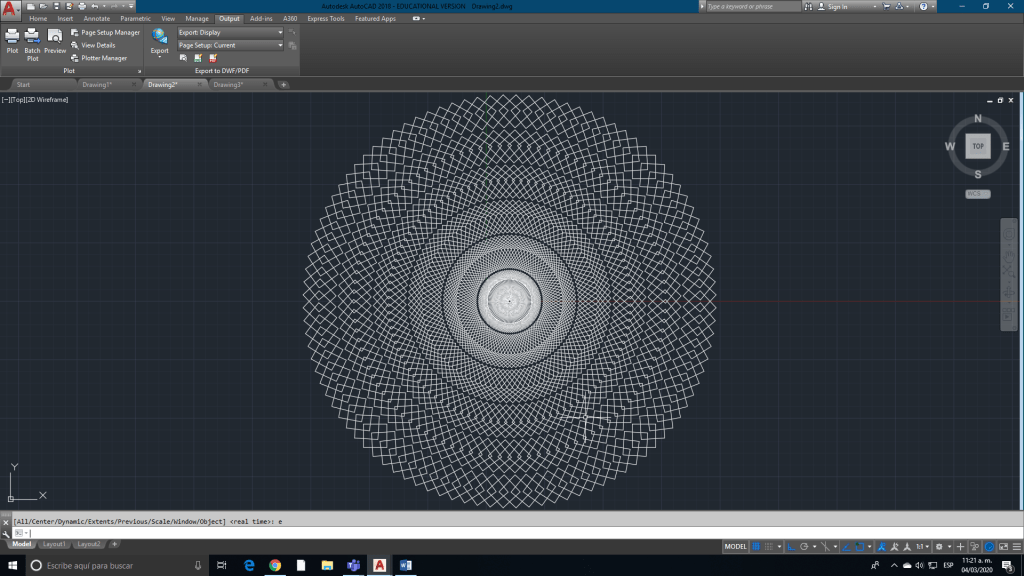This screenshot has width=1024, height=576.
Task: Expand the Export Display dropdown
Action: tap(280, 32)
